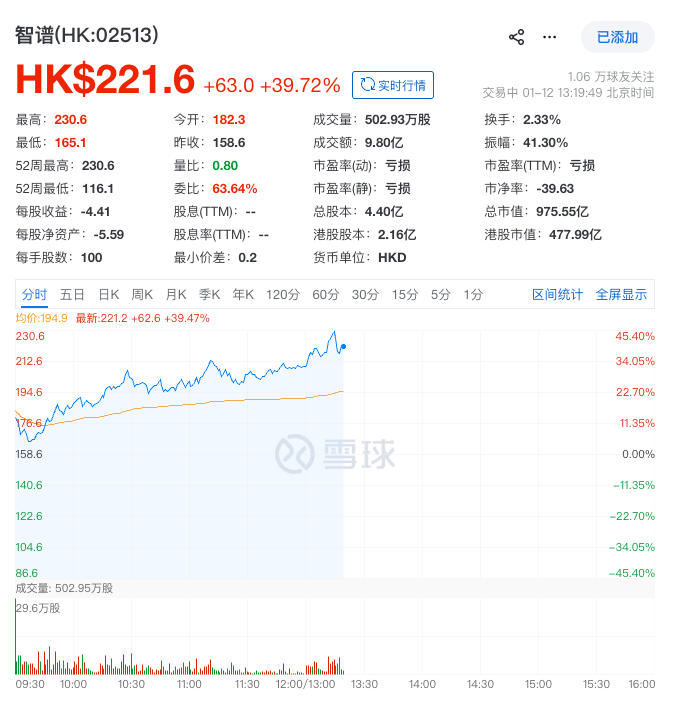681x707 pixels.
Task: Click the share icon near the title
Action: [516, 37]
